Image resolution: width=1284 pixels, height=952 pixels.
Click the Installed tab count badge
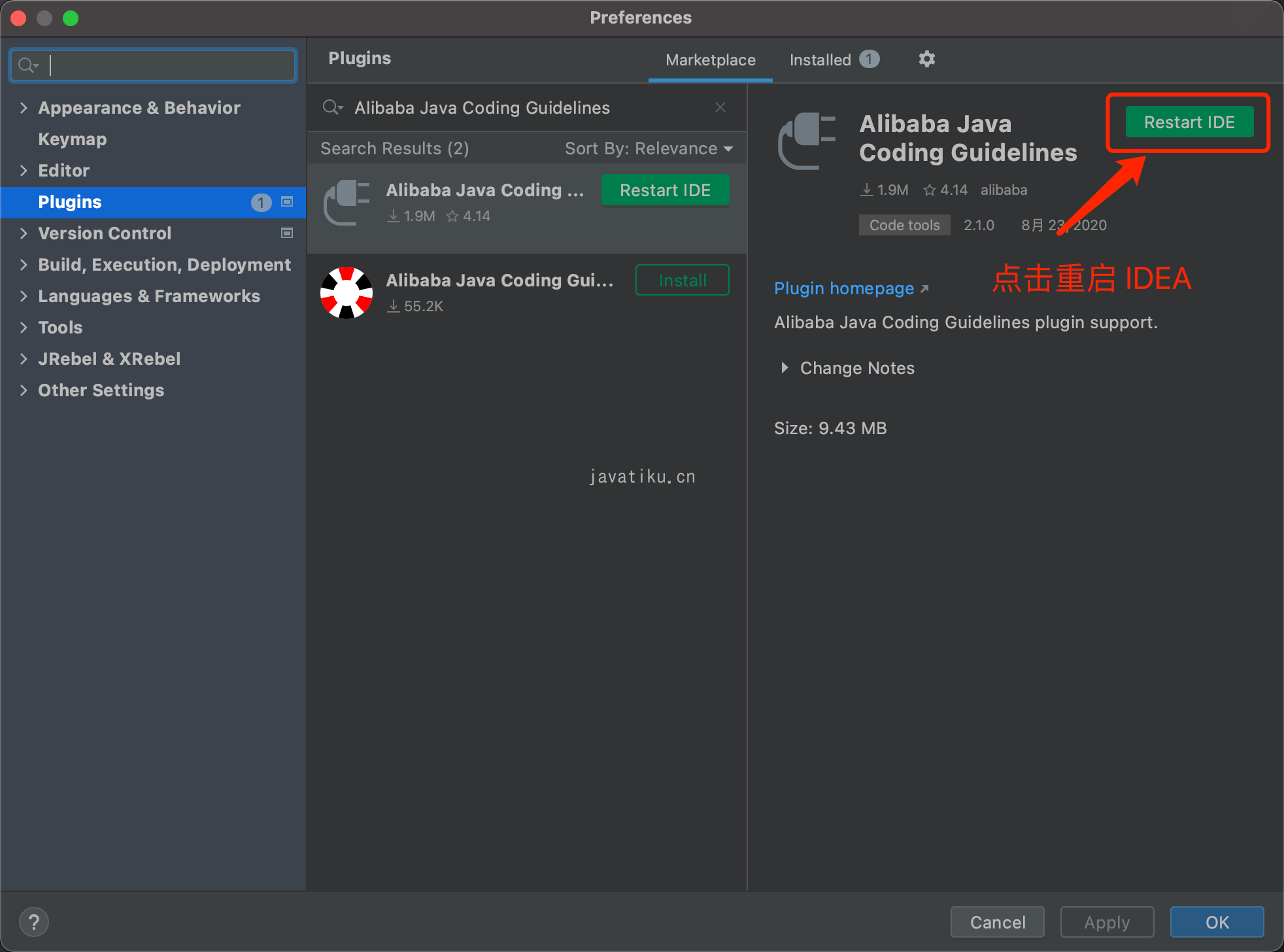coord(869,59)
